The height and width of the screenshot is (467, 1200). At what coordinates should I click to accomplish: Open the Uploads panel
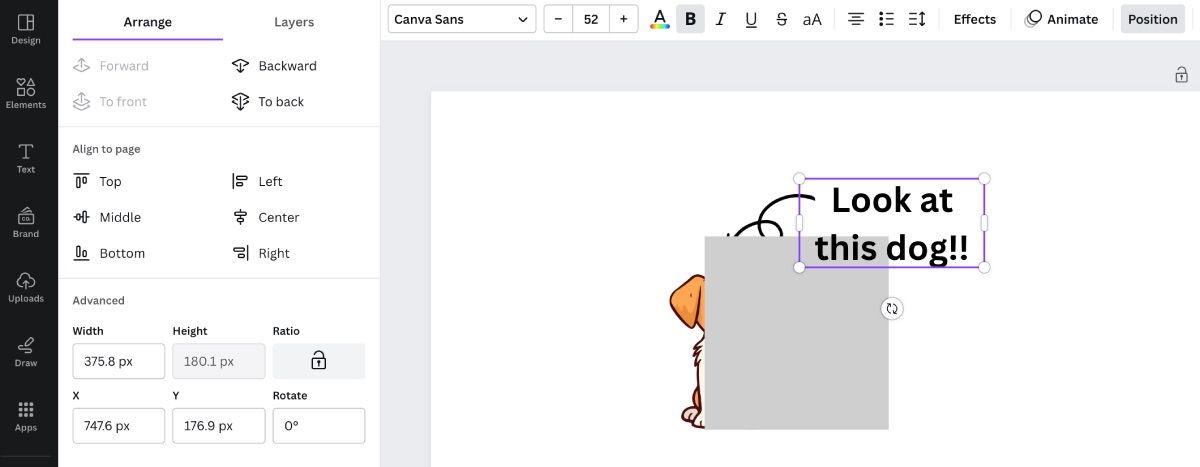[26, 287]
